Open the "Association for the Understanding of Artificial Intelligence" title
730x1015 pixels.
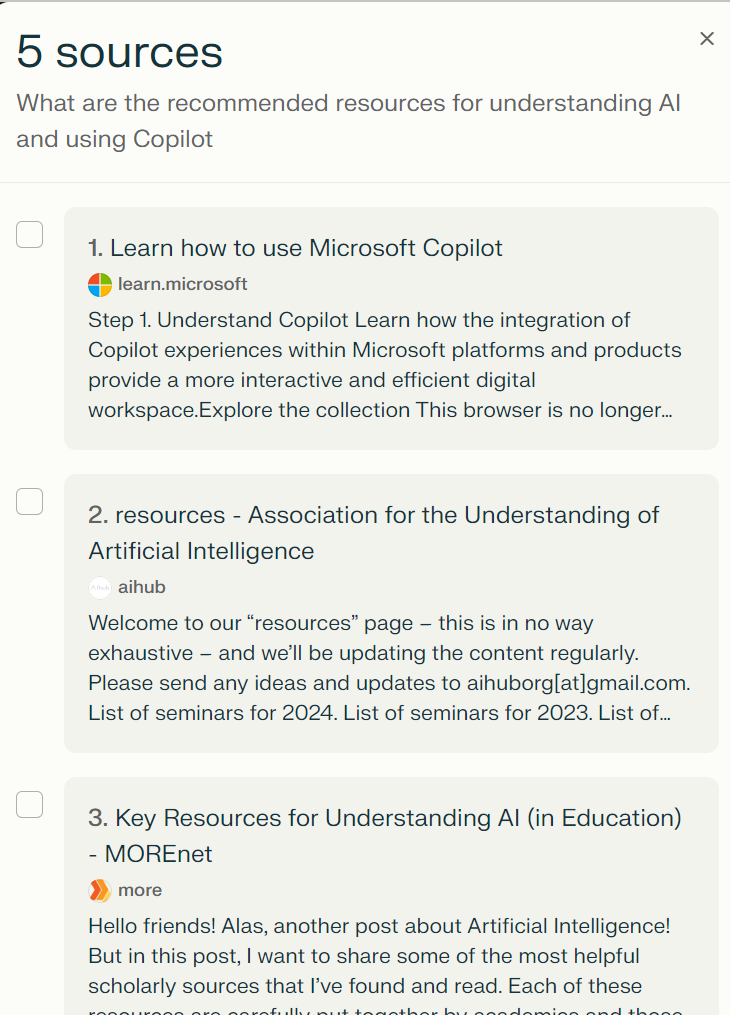[373, 532]
